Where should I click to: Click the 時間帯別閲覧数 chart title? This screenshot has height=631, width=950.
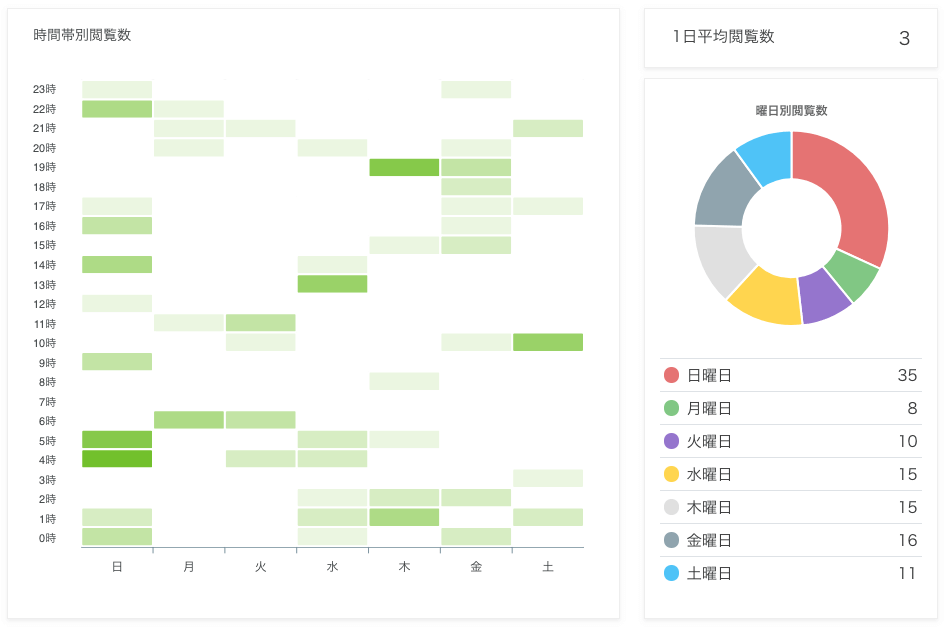point(82,35)
